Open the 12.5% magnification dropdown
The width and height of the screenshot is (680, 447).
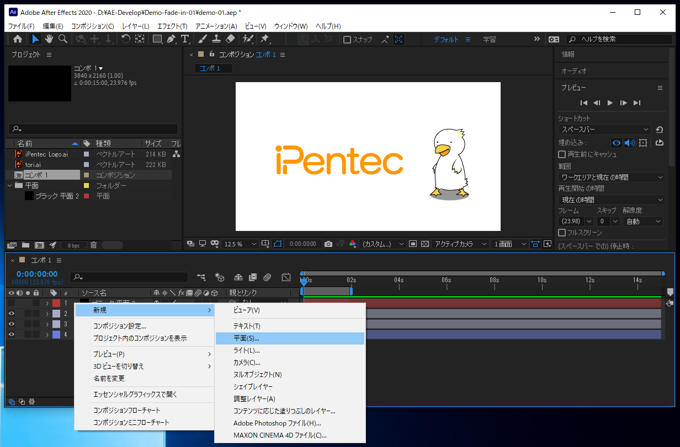click(240, 244)
